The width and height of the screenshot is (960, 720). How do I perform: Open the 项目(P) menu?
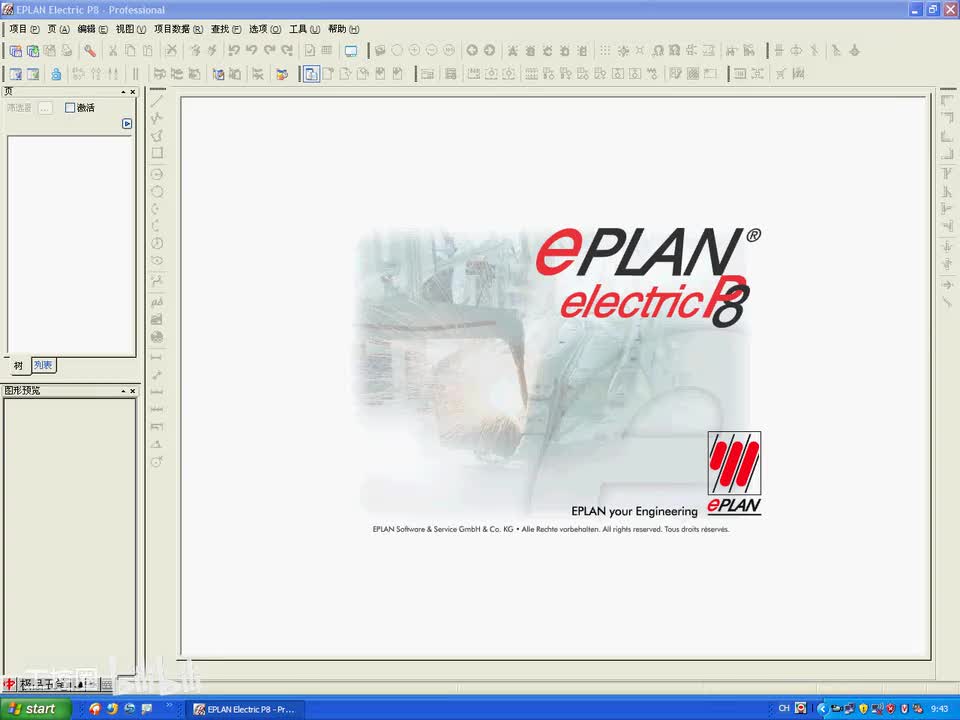[x=24, y=29]
